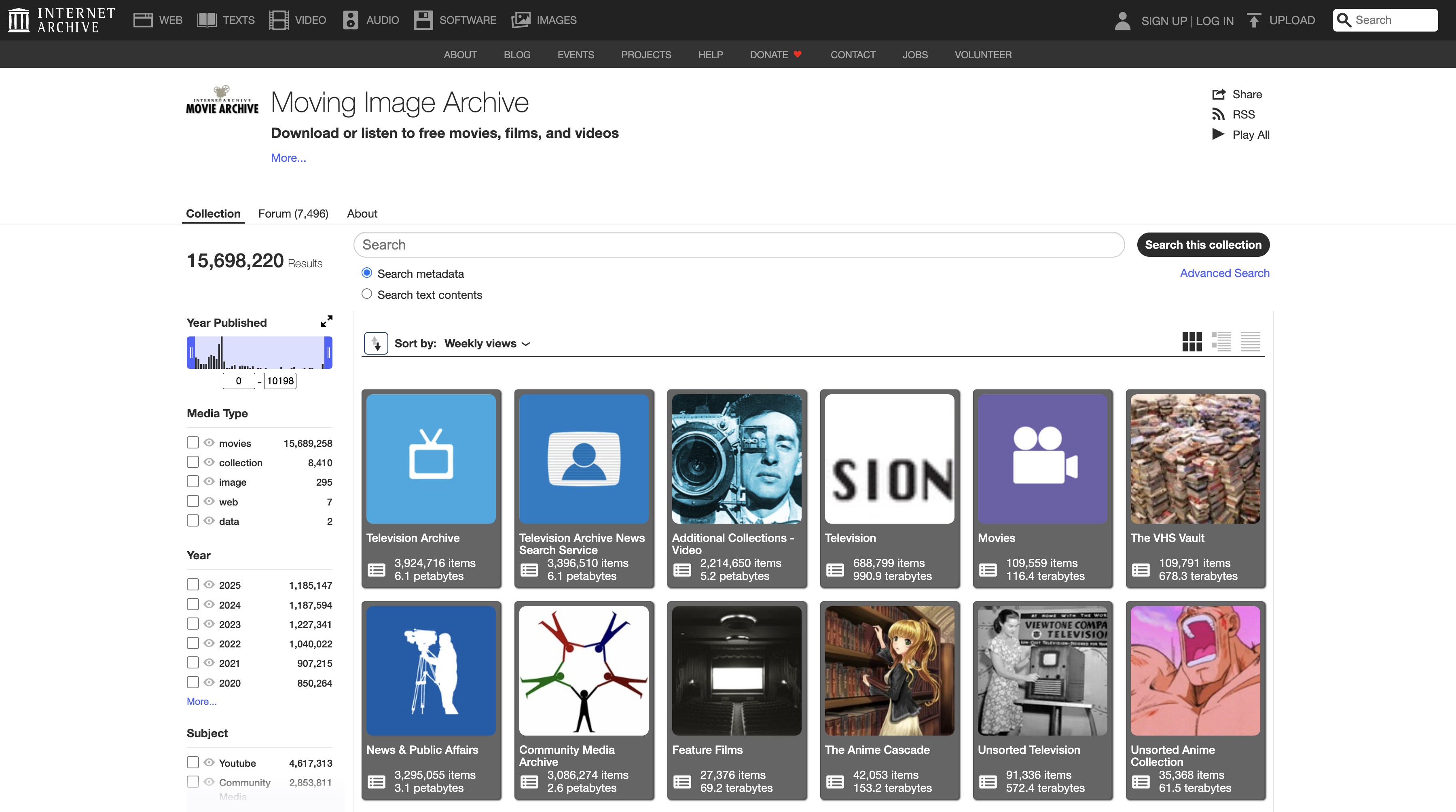Viewport: 1456px width, 812px height.
Task: Open the Advanced Search link
Action: tap(1224, 273)
